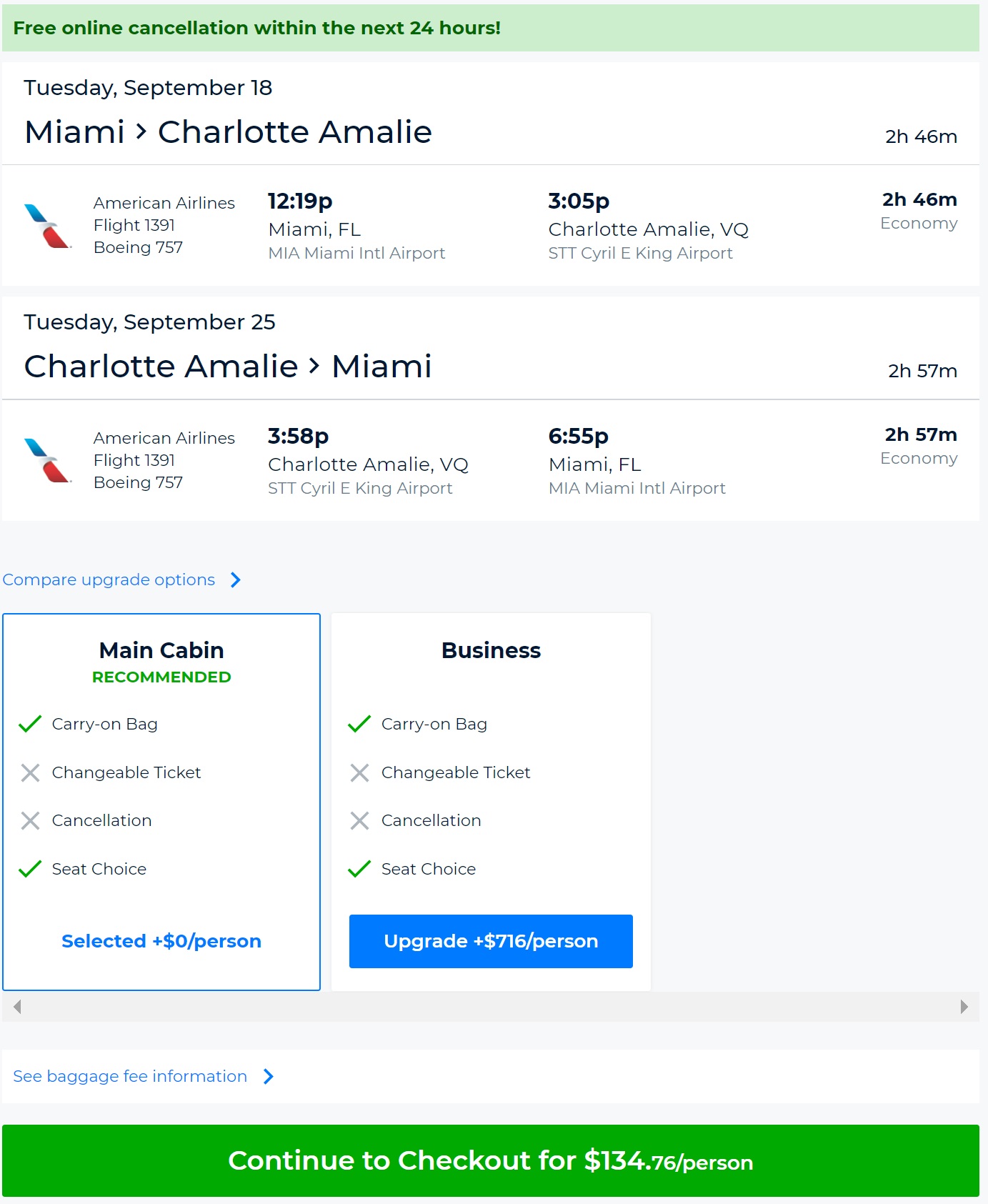Click American Airlines logo on the outbound flight
Screen dimensions: 988x1204
pos(47,226)
